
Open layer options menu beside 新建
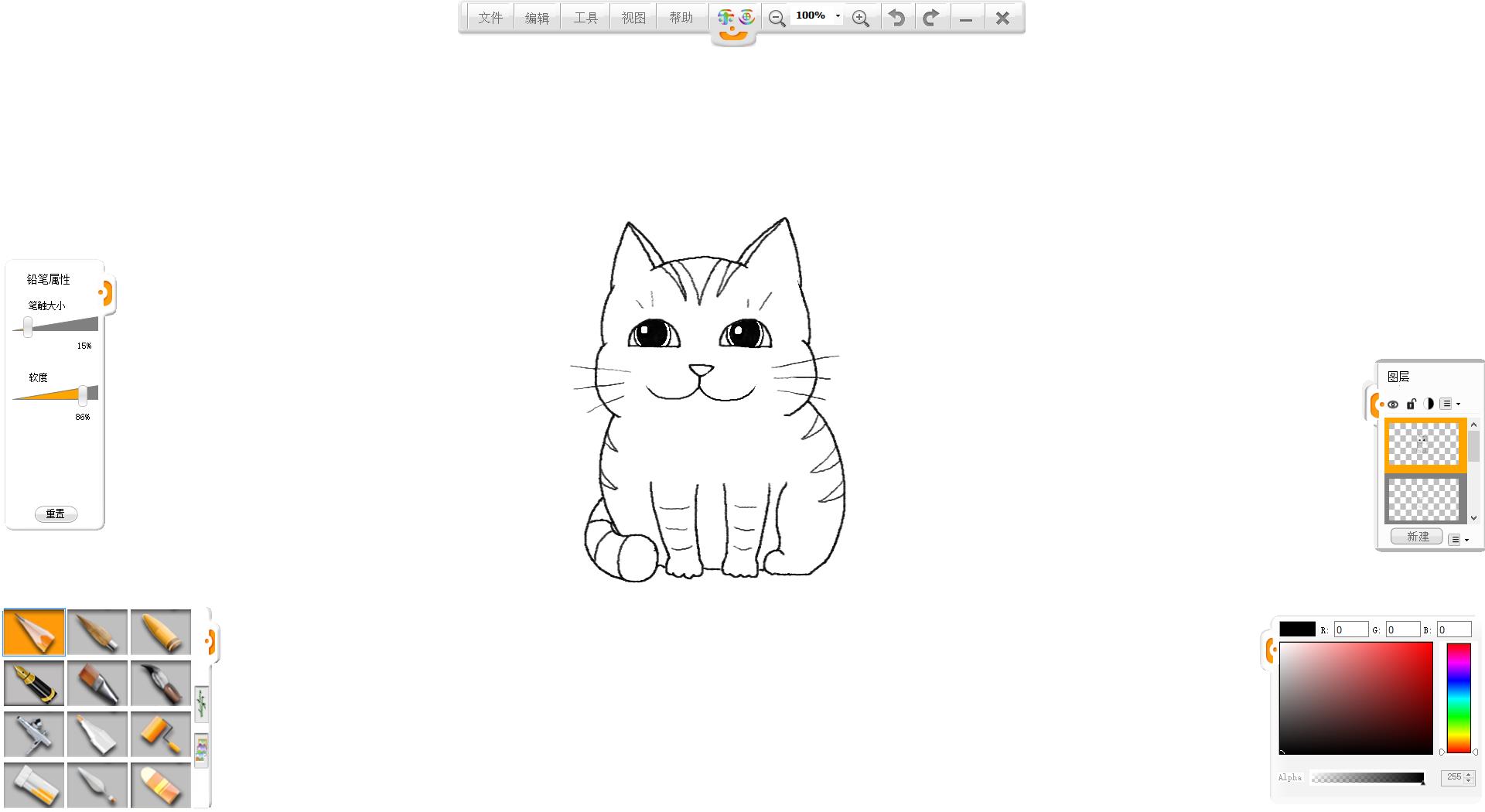(x=1458, y=539)
